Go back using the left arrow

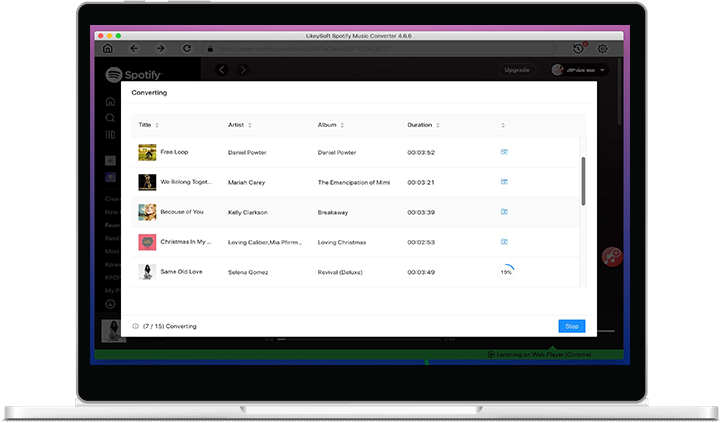(134, 48)
